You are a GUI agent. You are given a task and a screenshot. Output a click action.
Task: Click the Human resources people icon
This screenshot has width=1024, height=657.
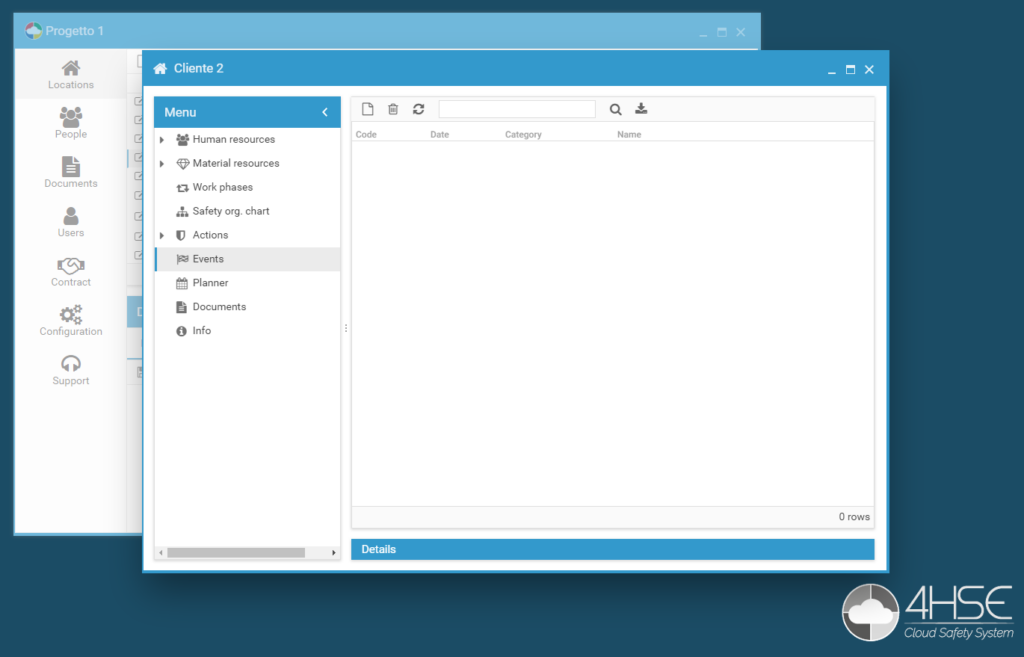[x=182, y=140]
